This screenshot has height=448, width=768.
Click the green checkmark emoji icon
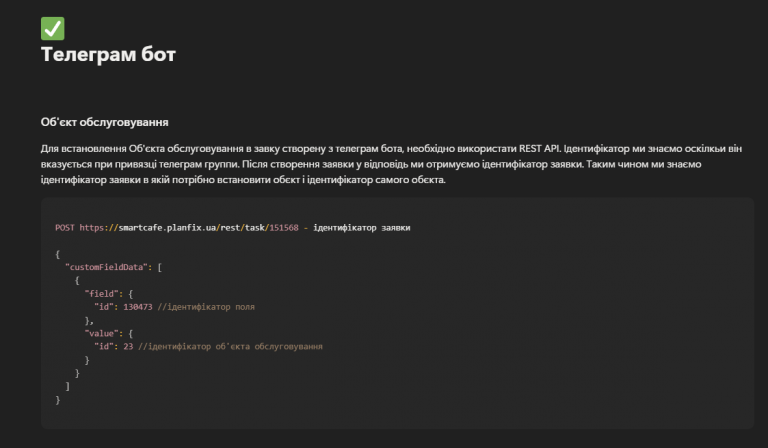[52, 28]
